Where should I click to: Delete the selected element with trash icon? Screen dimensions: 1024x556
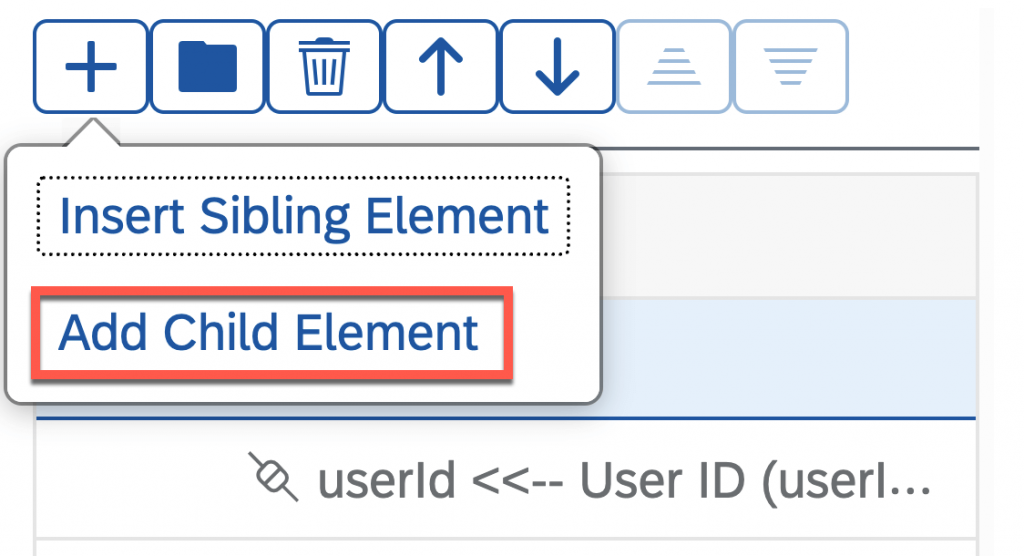click(324, 67)
